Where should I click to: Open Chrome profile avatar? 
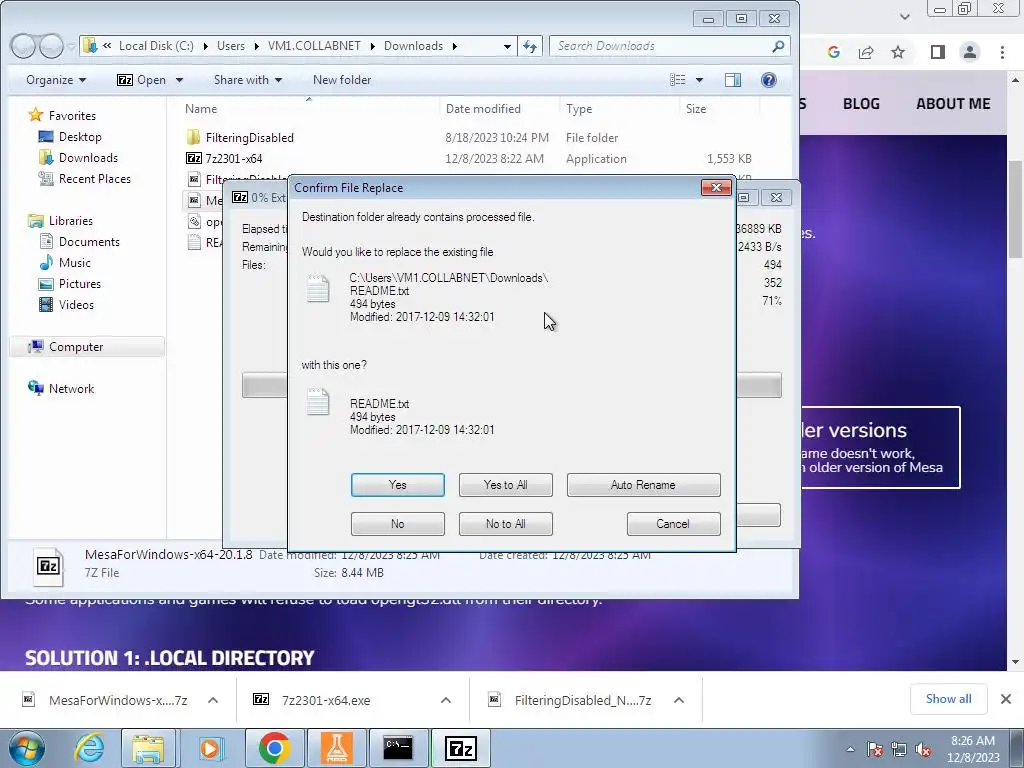tap(970, 52)
